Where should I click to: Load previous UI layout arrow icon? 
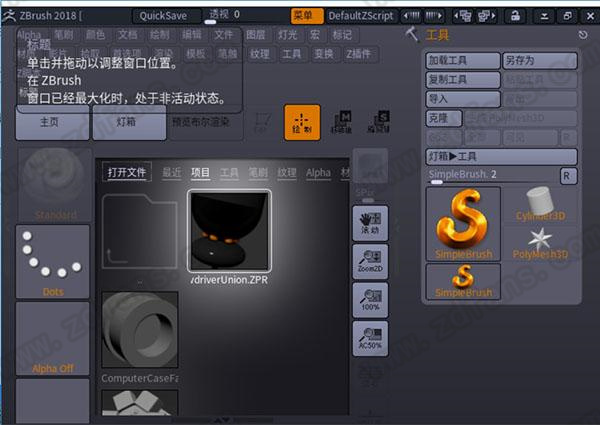[x=412, y=16]
